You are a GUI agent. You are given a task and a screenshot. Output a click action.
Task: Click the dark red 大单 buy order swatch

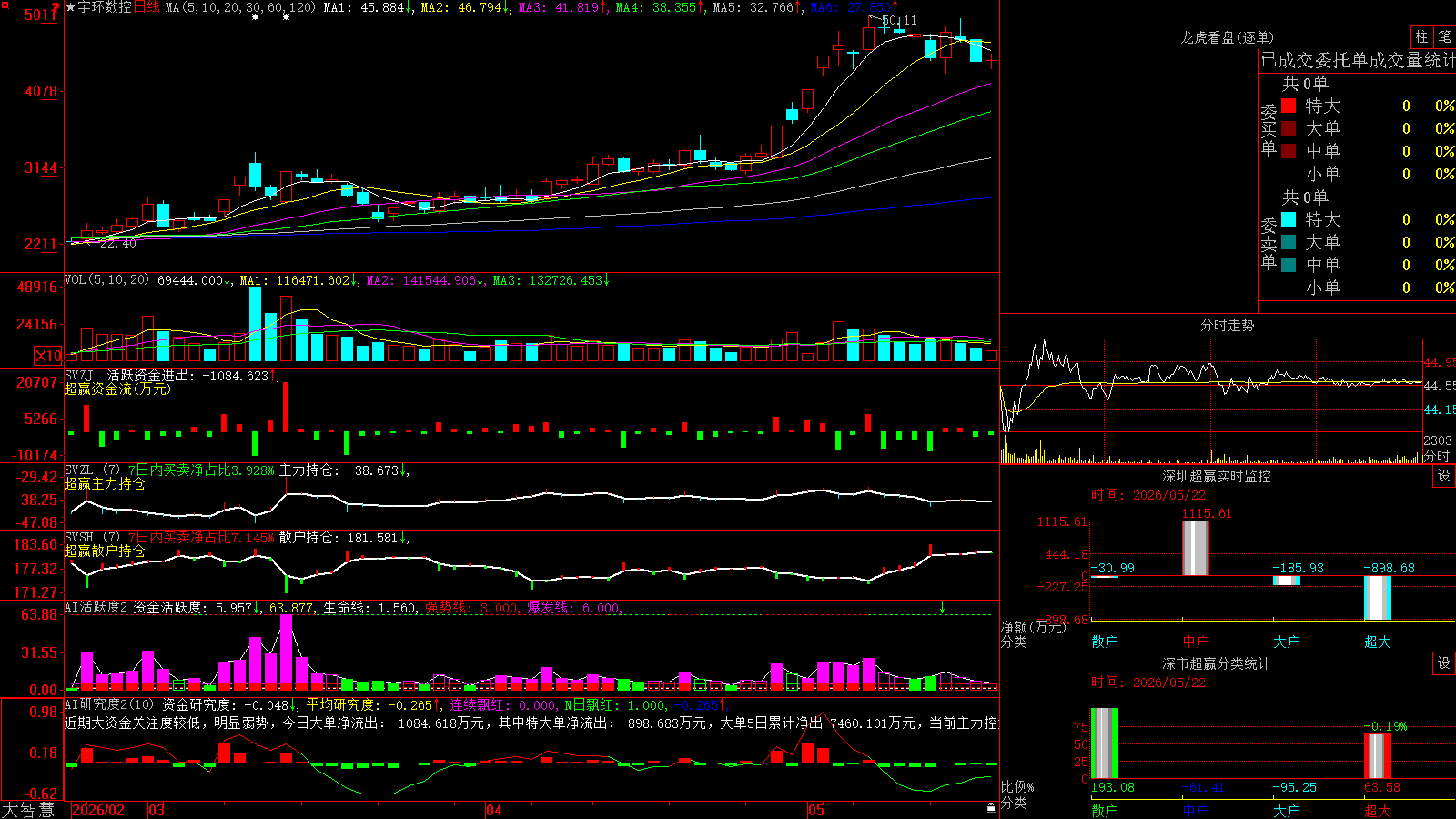pos(1289,128)
